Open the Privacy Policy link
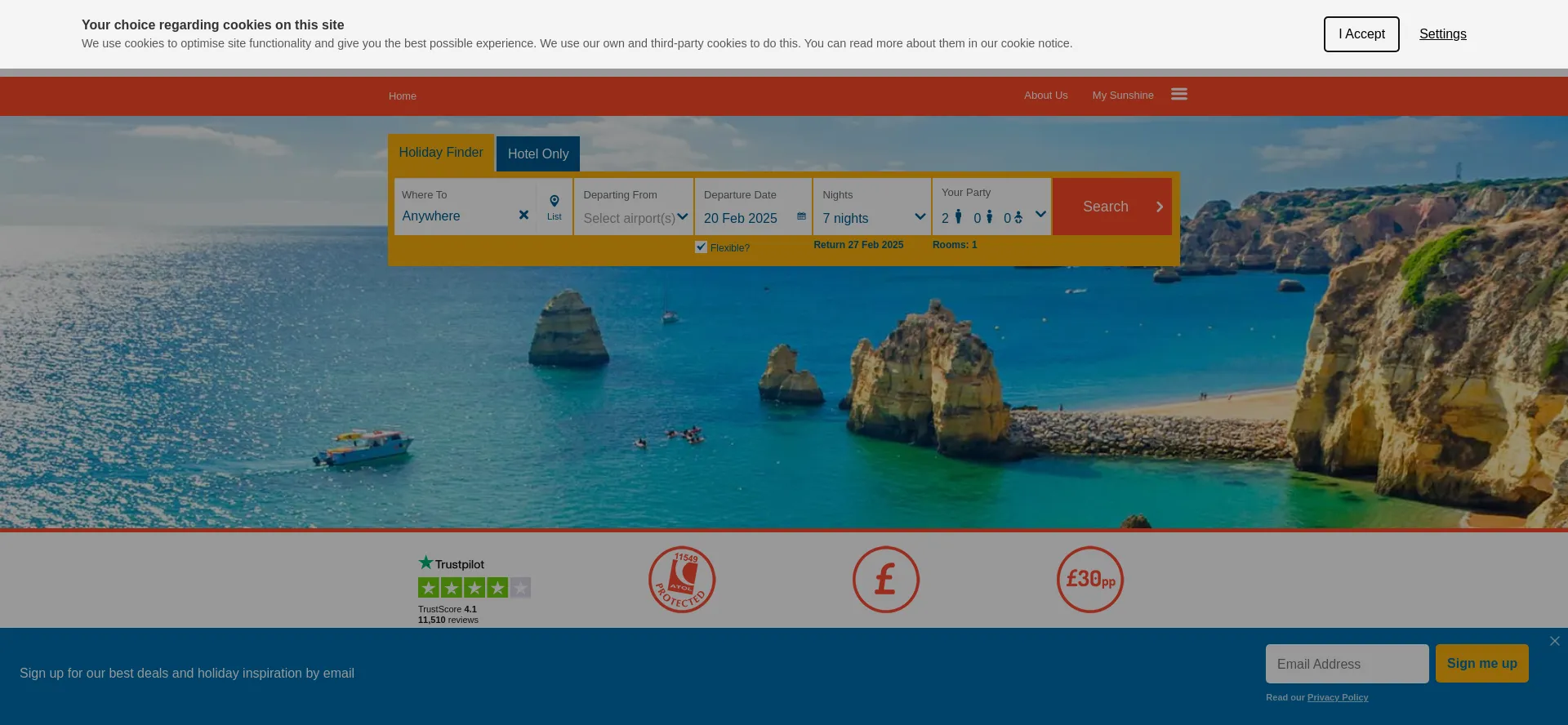 [x=1338, y=697]
